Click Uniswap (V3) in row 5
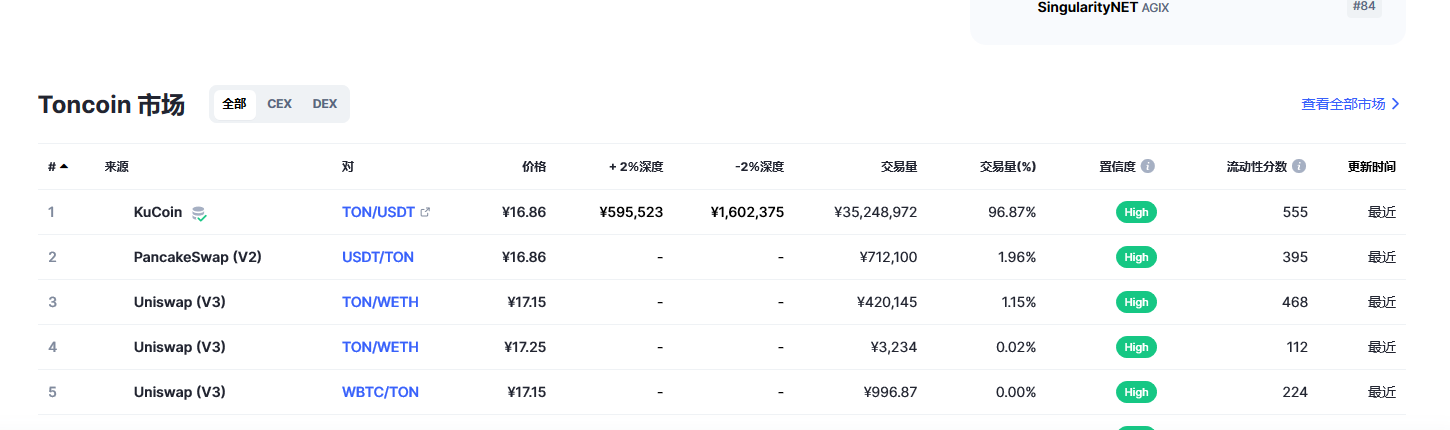 click(x=179, y=392)
